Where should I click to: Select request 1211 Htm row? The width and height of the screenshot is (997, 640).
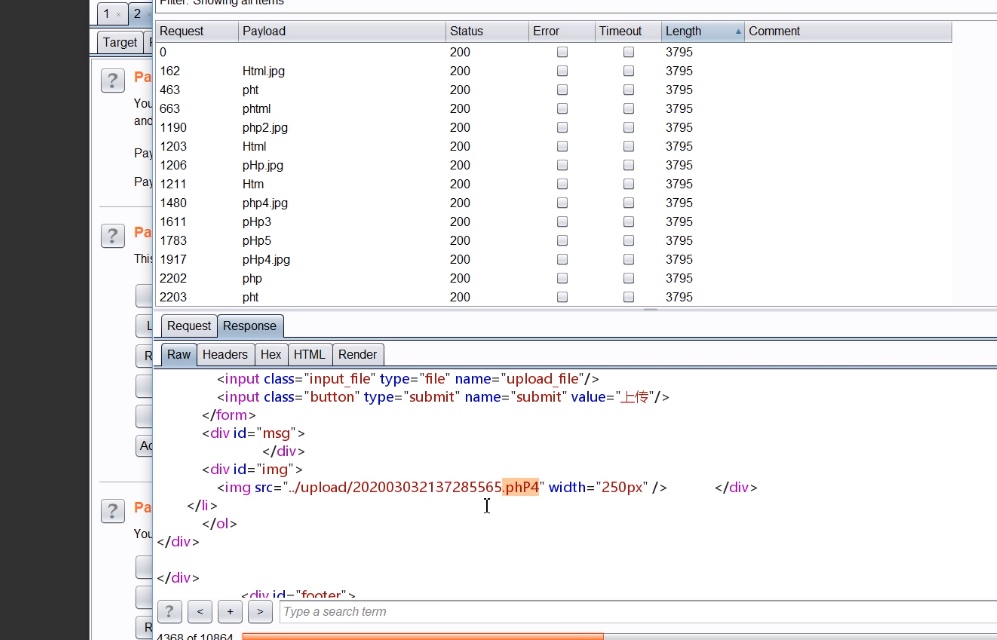pos(553,184)
